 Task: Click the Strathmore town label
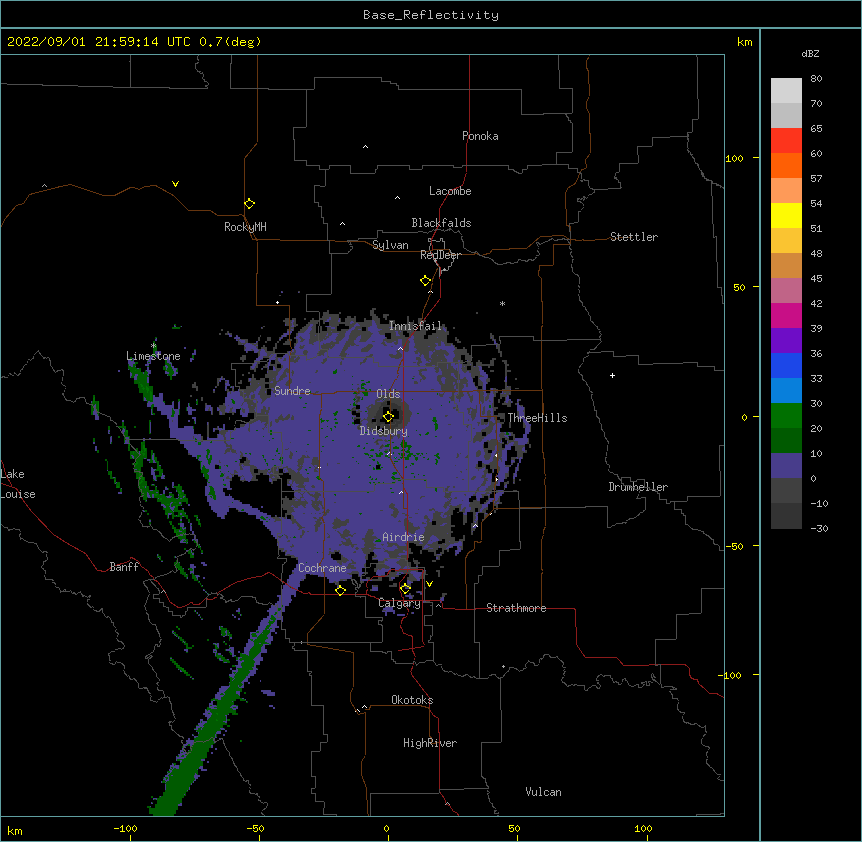click(x=516, y=608)
